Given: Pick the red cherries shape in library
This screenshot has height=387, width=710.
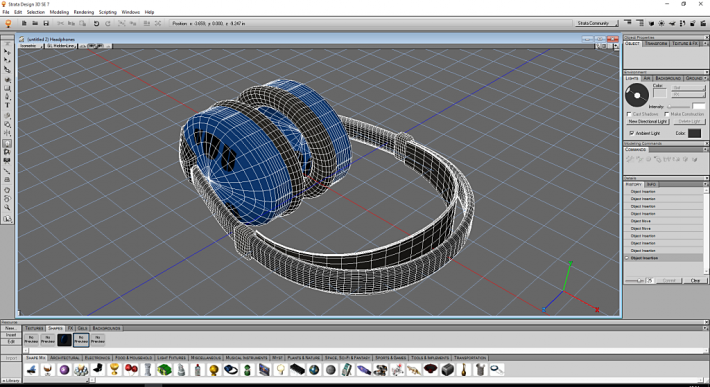Looking at the screenshot, I should click(131, 370).
